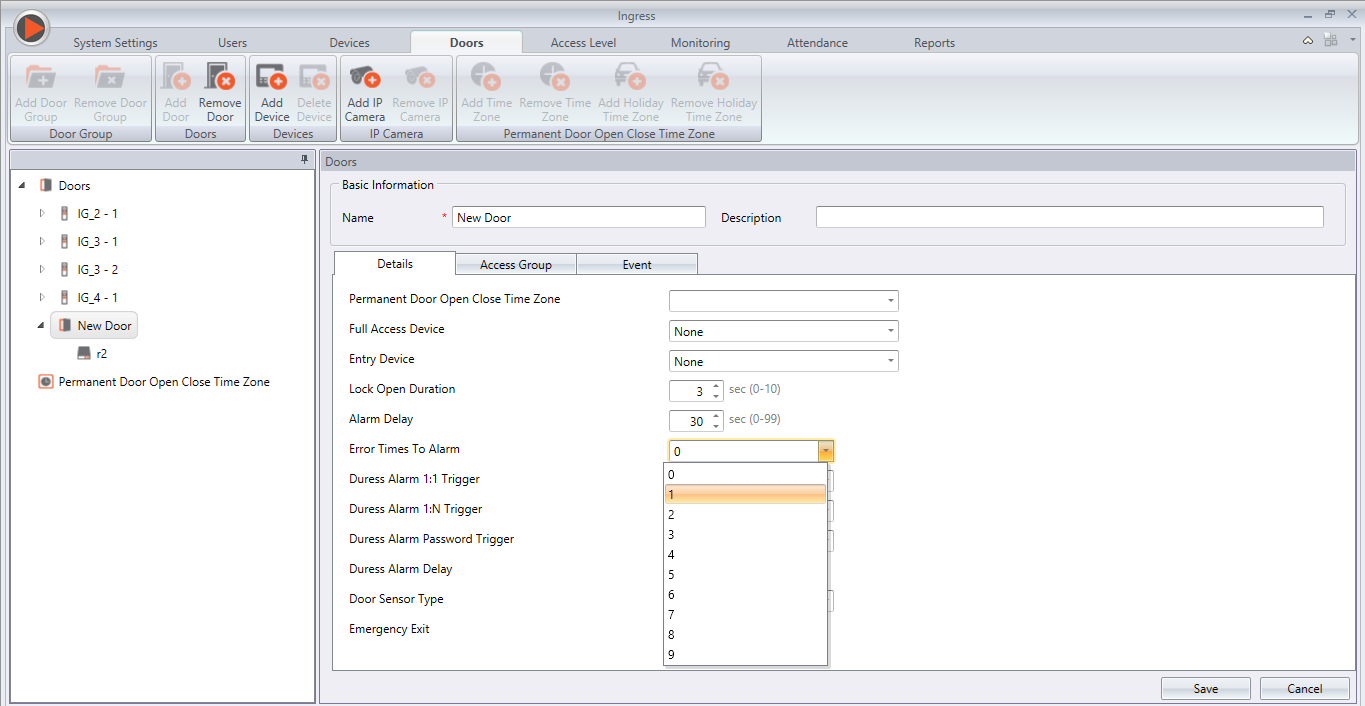Decrease Alarm Delay with down spinner
Viewport: 1365px width, 706px height.
tap(716, 426)
